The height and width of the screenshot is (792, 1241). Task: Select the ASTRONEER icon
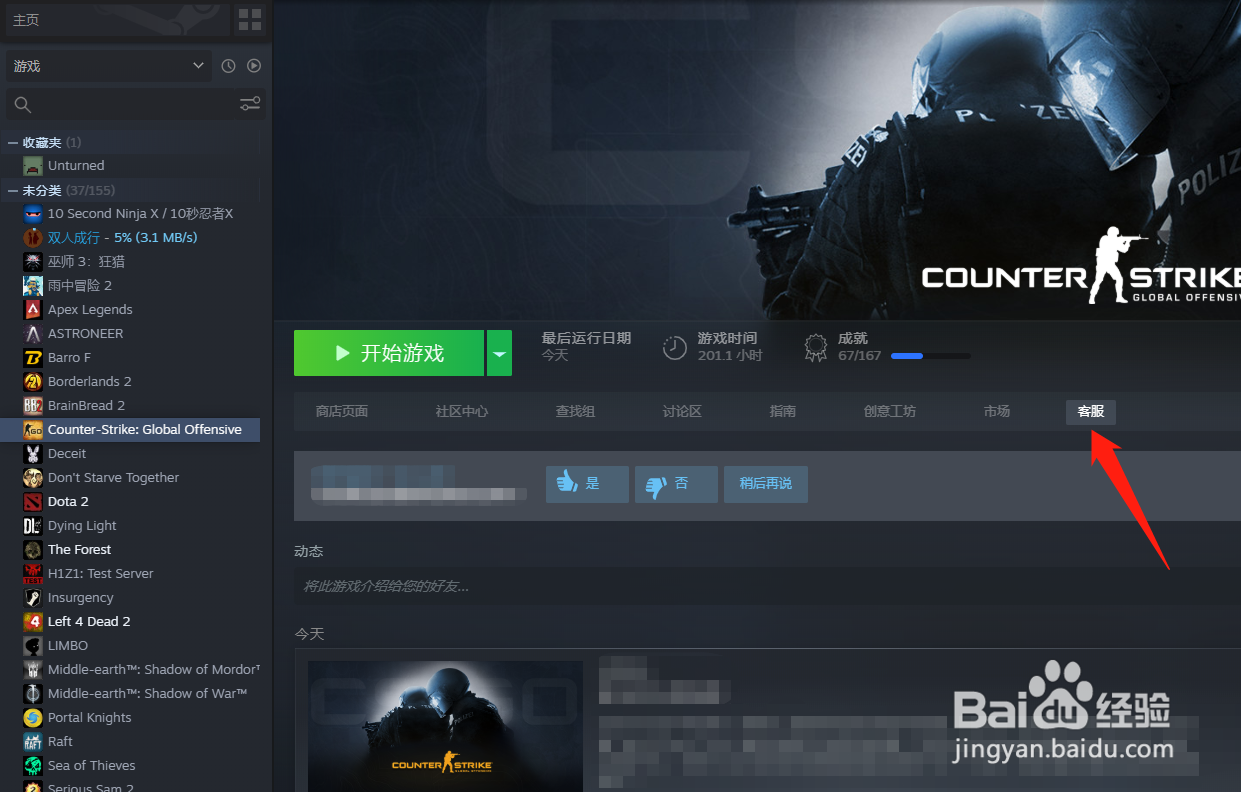(x=33, y=333)
